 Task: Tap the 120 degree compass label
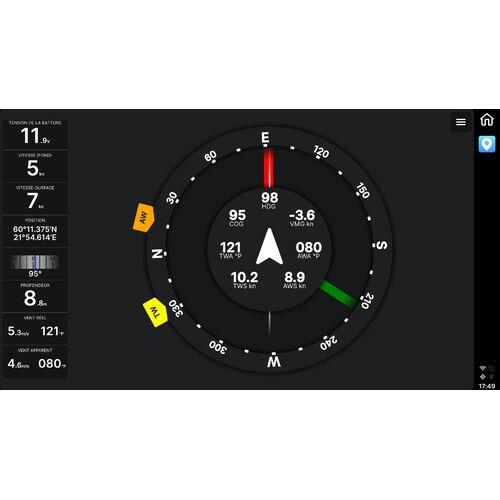coord(321,152)
